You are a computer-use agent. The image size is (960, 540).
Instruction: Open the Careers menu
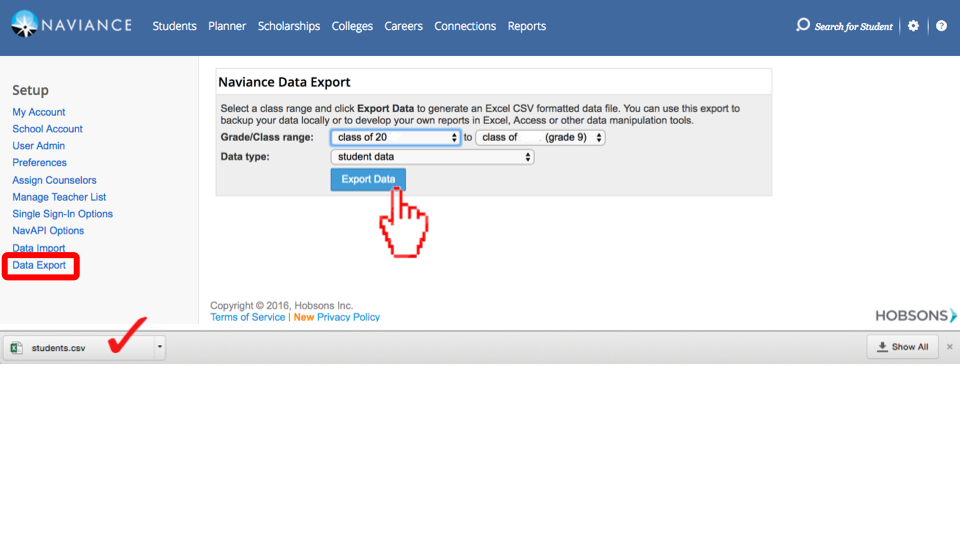coord(403,26)
